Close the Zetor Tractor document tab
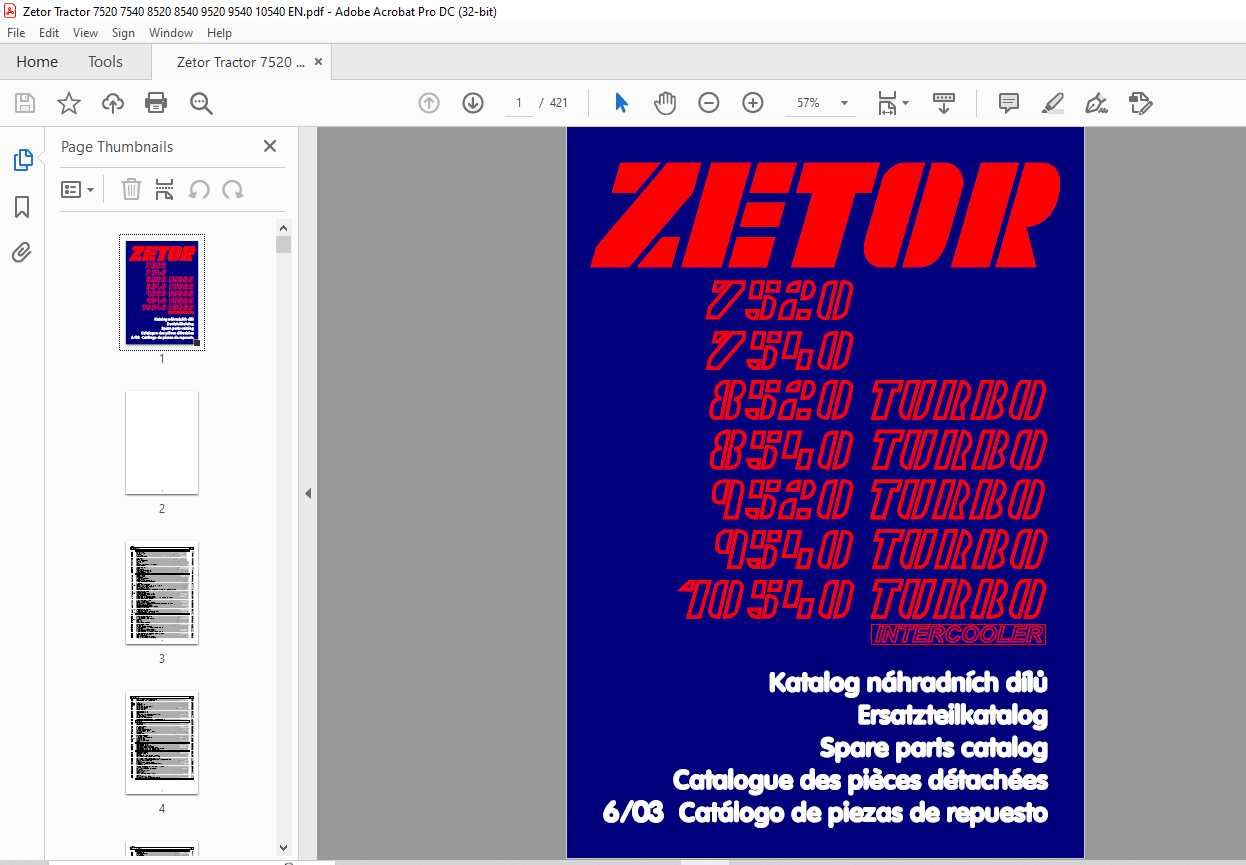 tap(319, 62)
